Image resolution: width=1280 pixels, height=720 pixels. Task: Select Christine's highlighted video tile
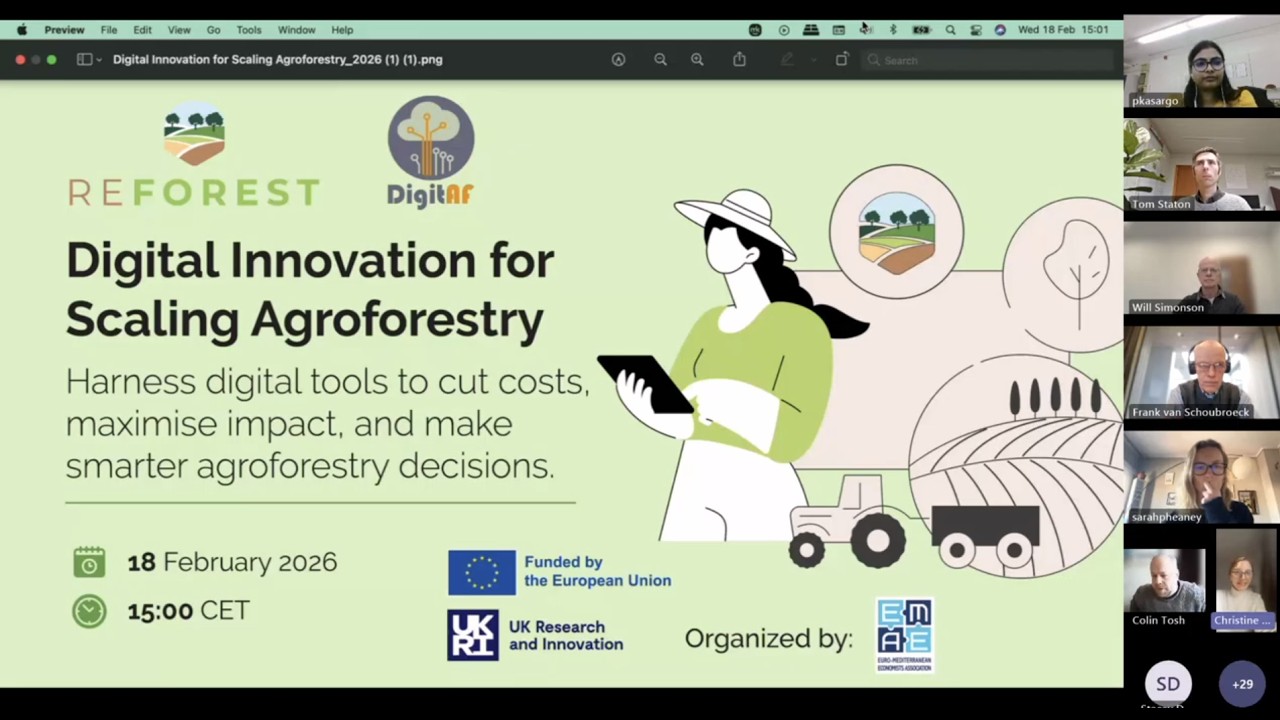[1246, 579]
